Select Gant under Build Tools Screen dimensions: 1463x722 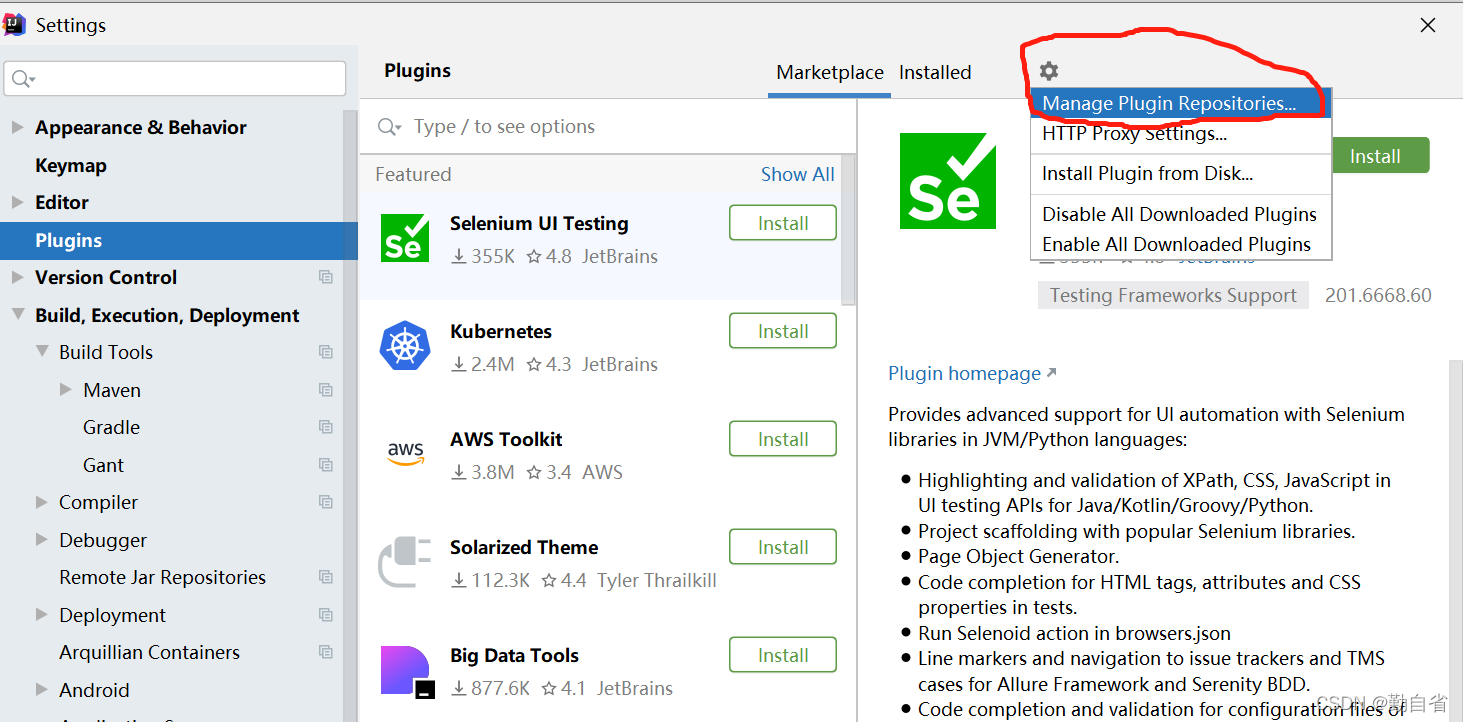pos(104,465)
